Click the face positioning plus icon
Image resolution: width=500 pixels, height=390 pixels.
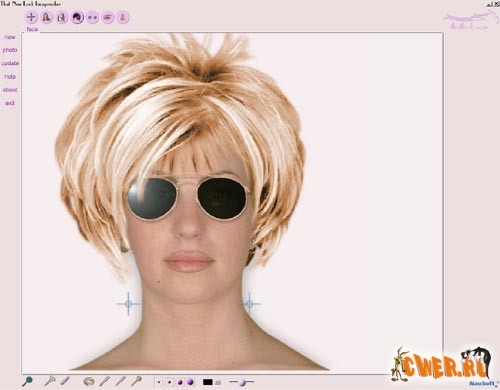pyautogui.click(x=31, y=17)
